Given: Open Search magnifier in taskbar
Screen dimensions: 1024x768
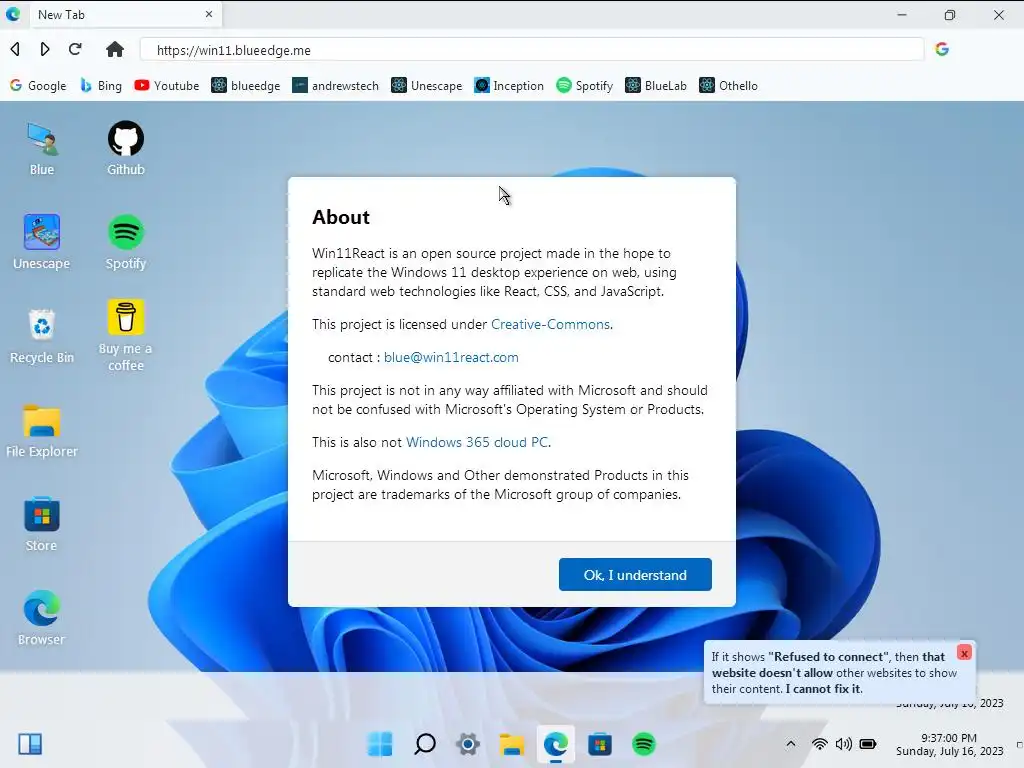Looking at the screenshot, I should pyautogui.click(x=424, y=744).
